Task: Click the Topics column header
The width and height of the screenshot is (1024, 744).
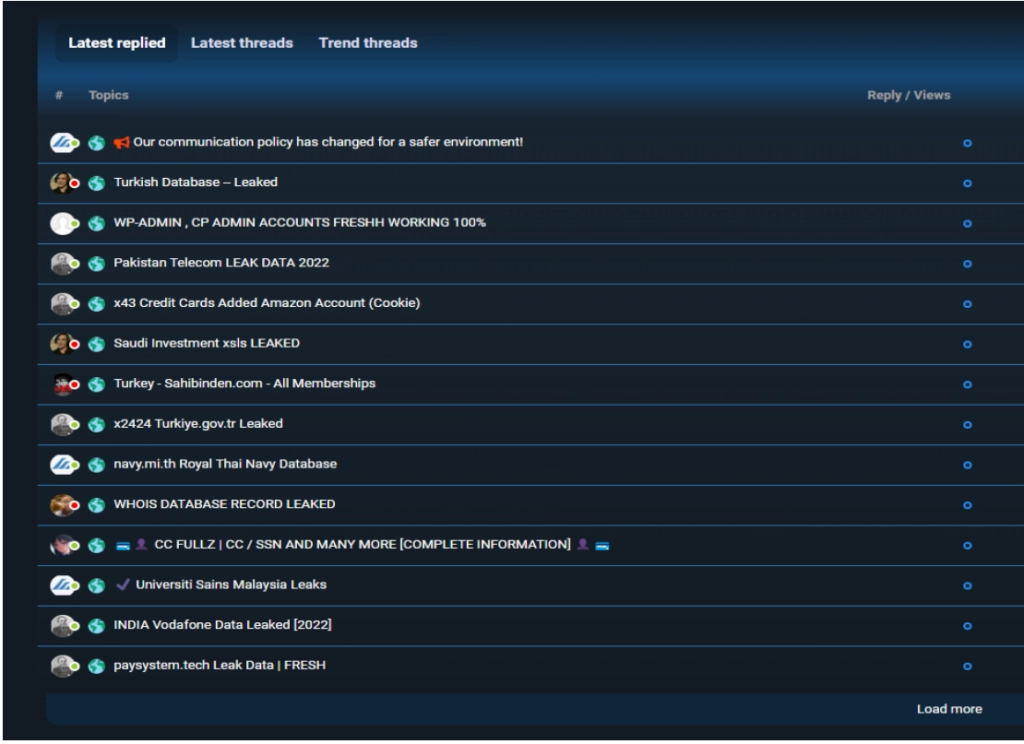Action: point(108,95)
